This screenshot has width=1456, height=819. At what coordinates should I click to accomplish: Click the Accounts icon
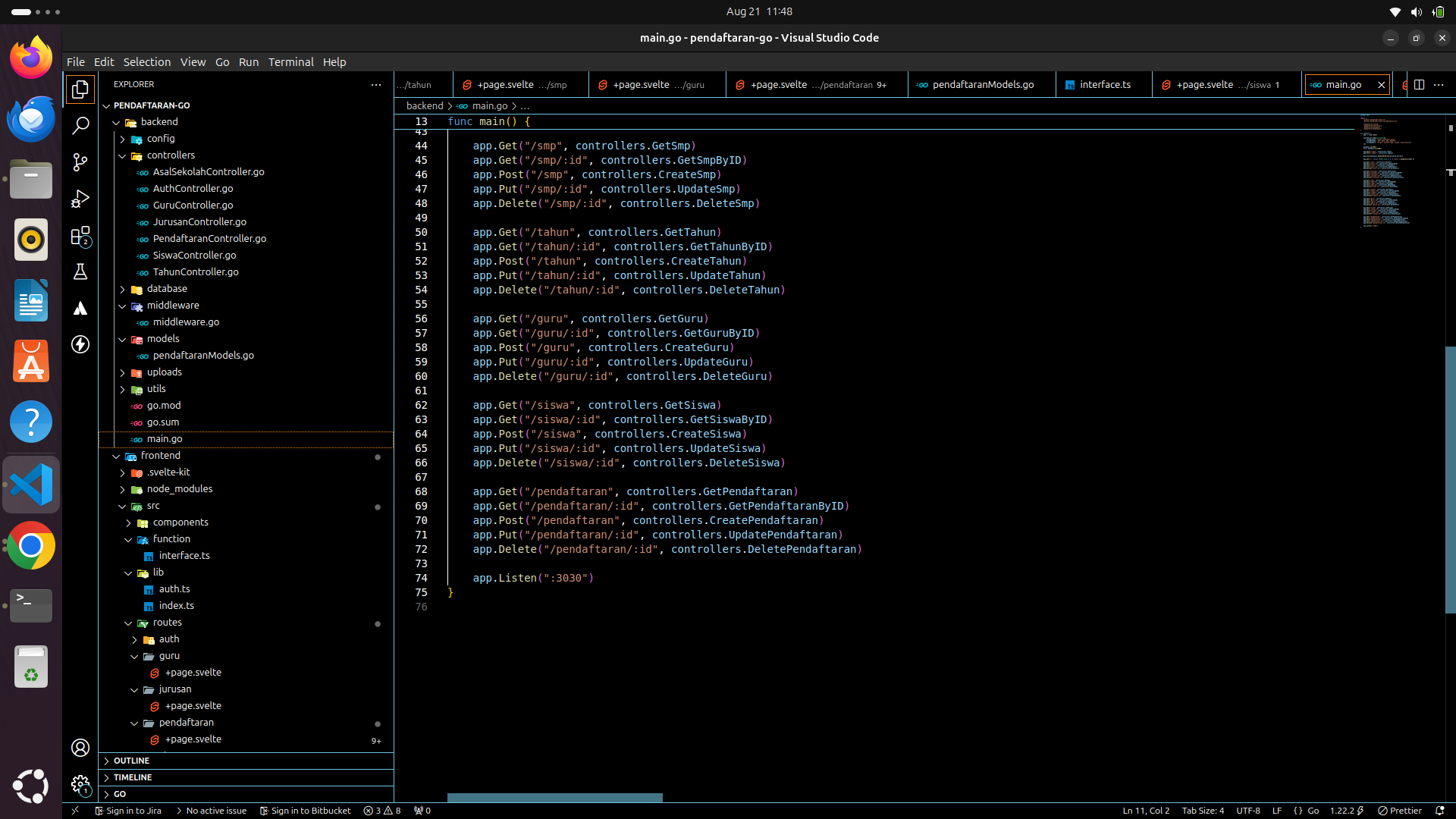click(x=80, y=748)
